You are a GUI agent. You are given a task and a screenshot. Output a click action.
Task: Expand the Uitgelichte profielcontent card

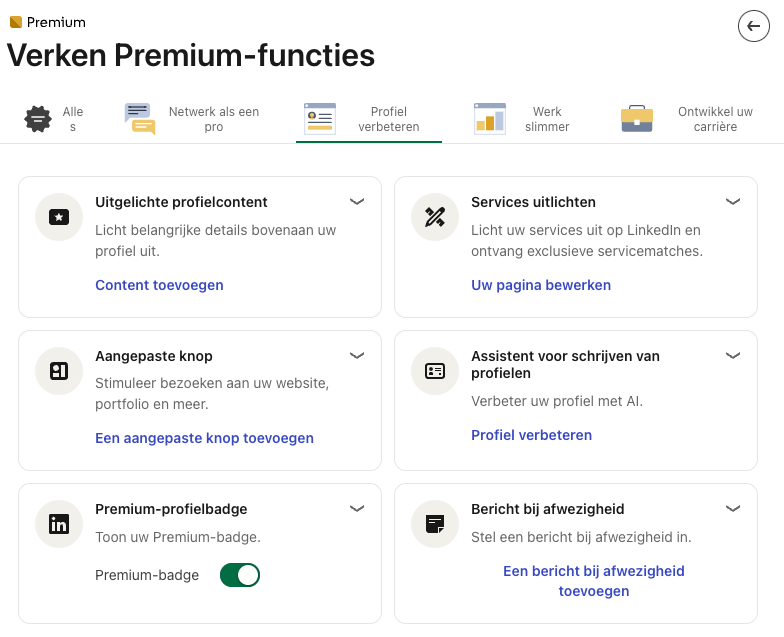click(x=357, y=201)
